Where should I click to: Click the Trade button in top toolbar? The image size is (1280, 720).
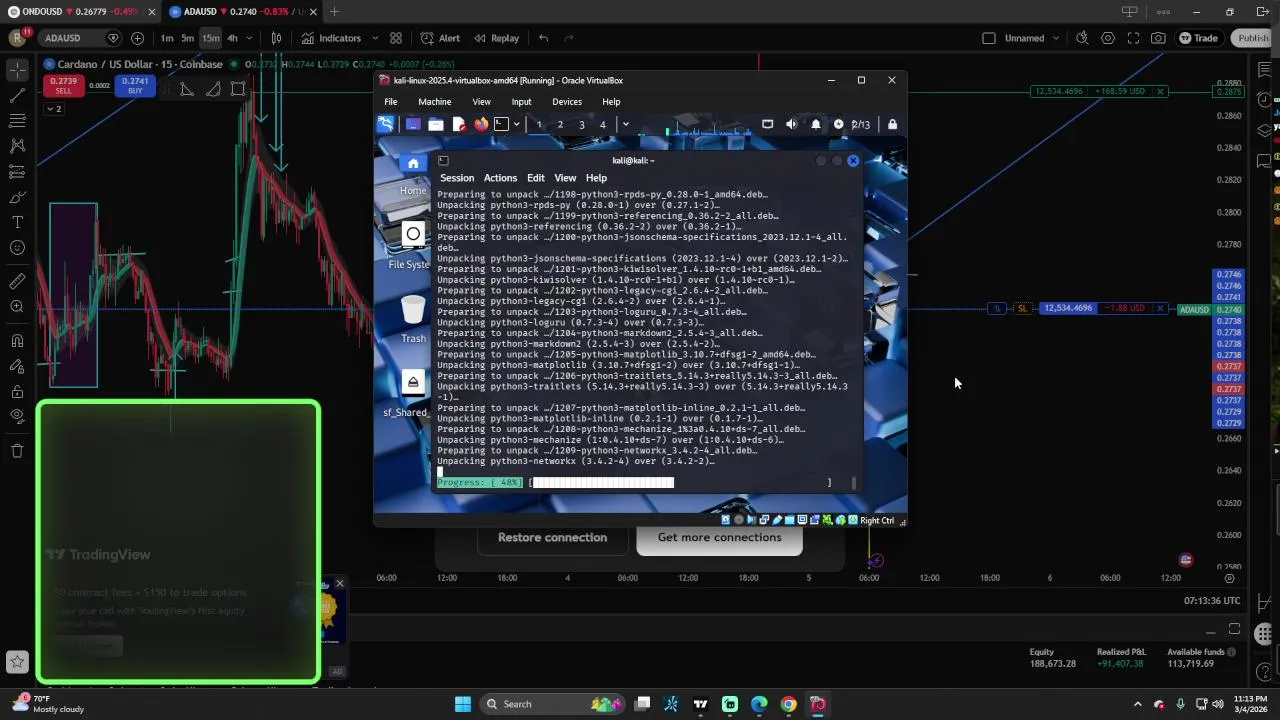click(x=1197, y=38)
